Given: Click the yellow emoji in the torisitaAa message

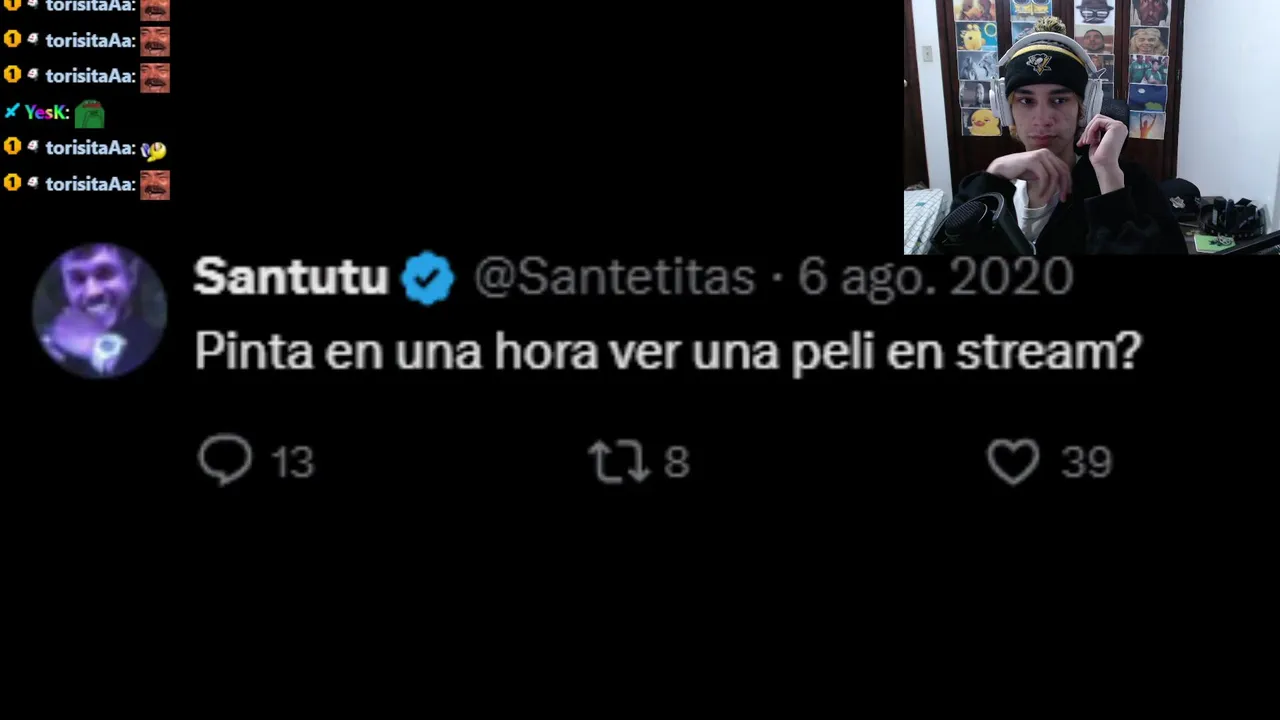Looking at the screenshot, I should pos(153,149).
